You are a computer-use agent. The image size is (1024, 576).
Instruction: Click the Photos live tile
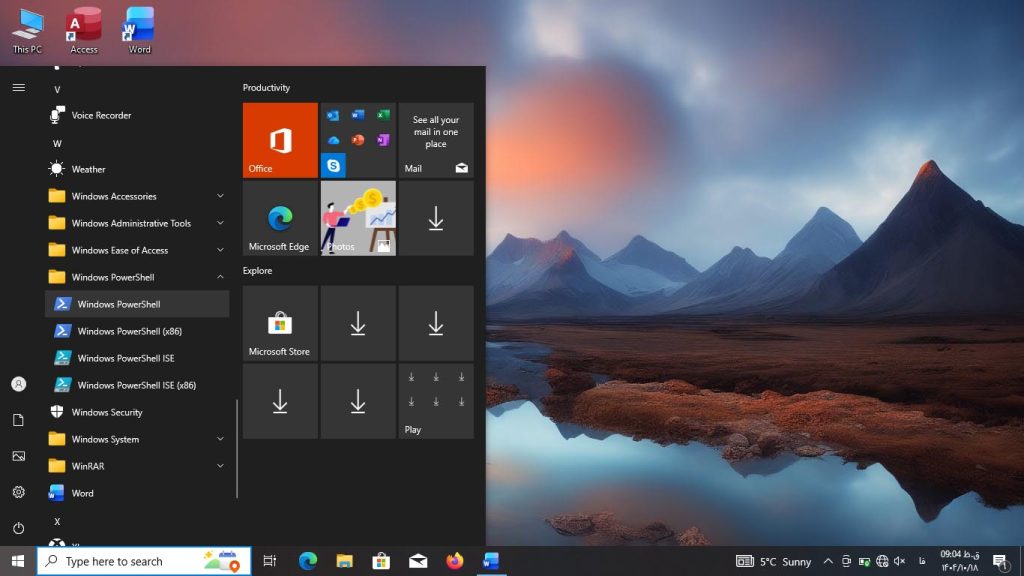(x=358, y=218)
